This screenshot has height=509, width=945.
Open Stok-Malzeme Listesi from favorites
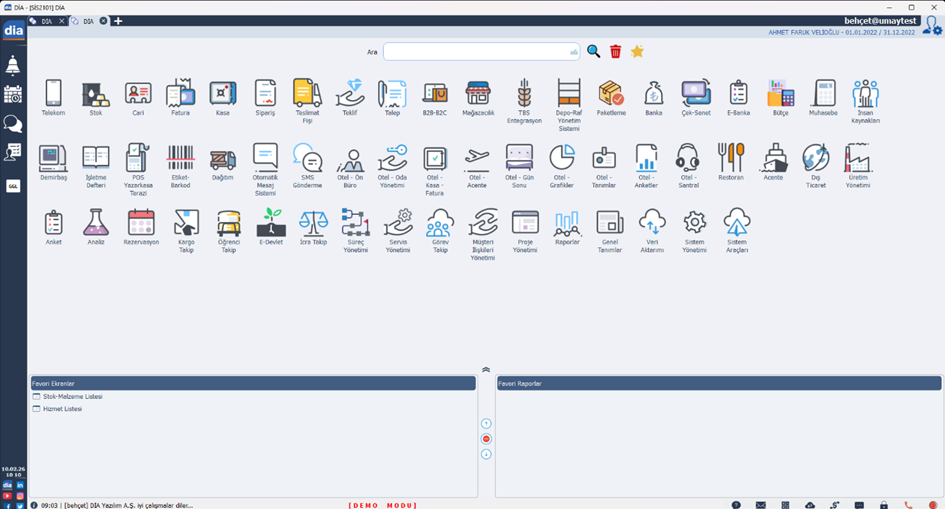point(72,397)
